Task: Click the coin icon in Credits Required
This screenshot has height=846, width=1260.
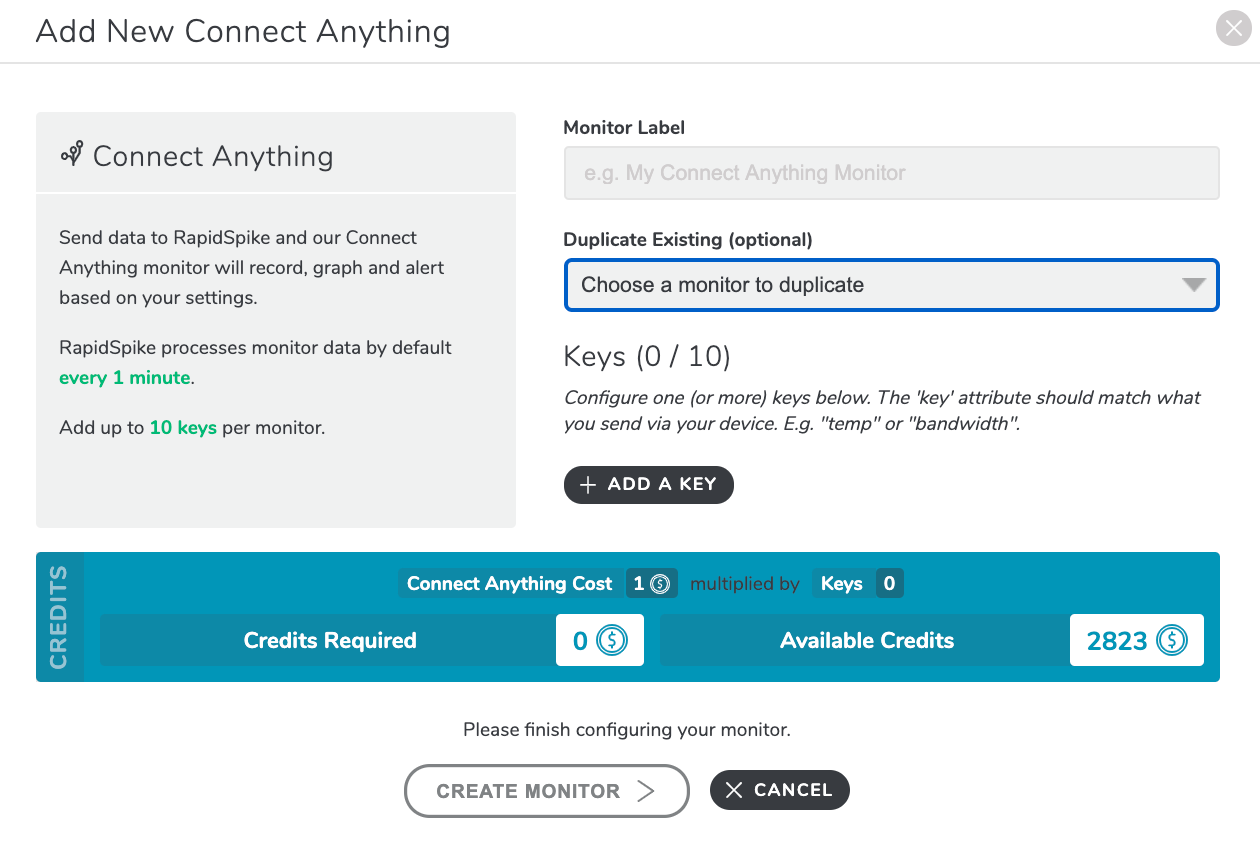Action: tap(612, 640)
